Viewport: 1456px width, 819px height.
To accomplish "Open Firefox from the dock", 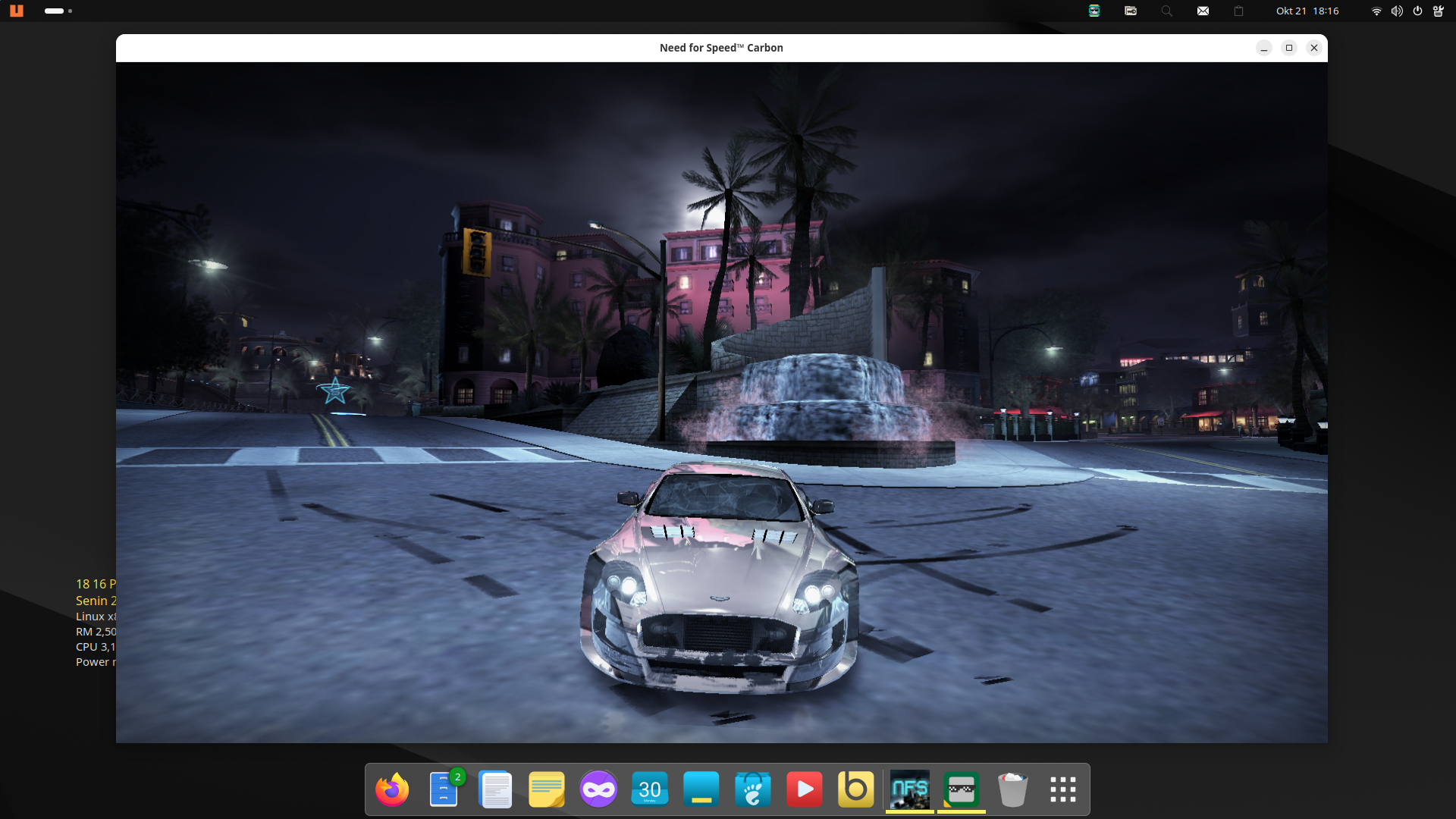I will (x=392, y=789).
